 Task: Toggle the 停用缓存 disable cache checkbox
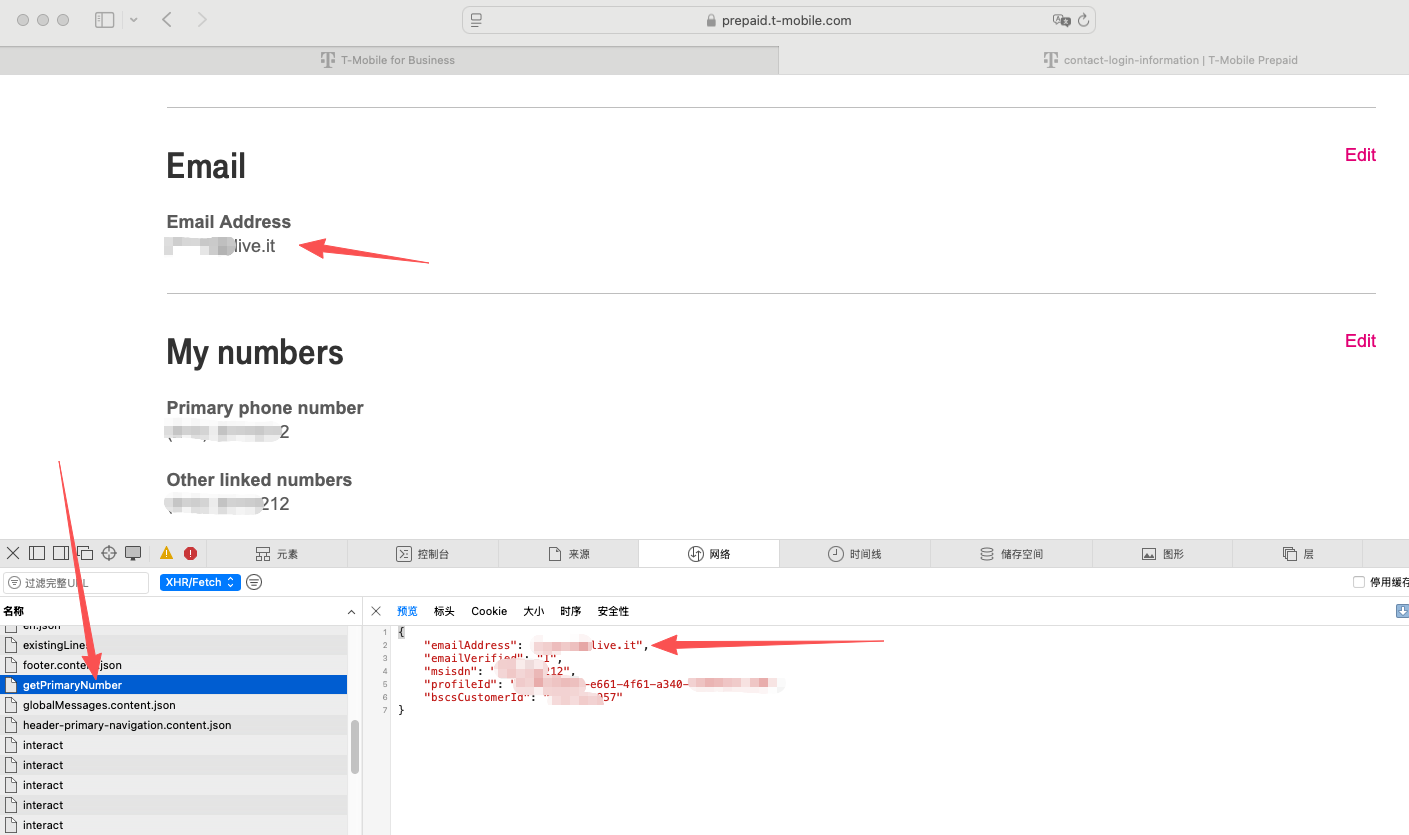point(1358,582)
